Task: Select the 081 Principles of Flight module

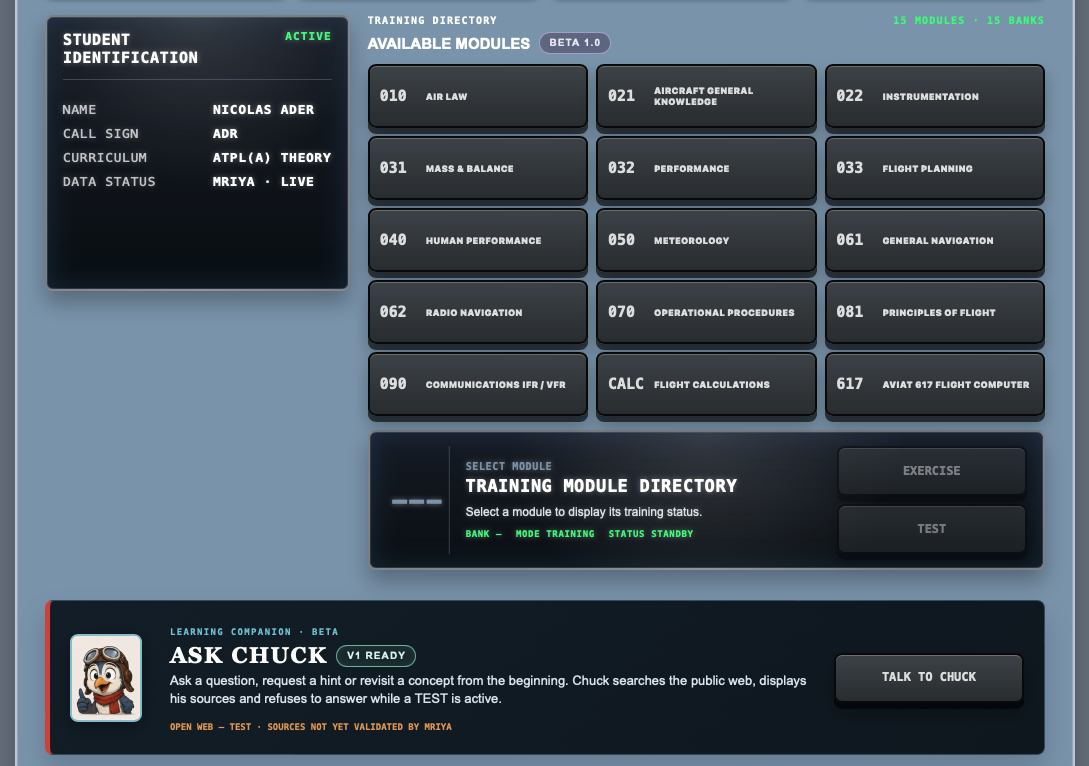Action: [935, 312]
